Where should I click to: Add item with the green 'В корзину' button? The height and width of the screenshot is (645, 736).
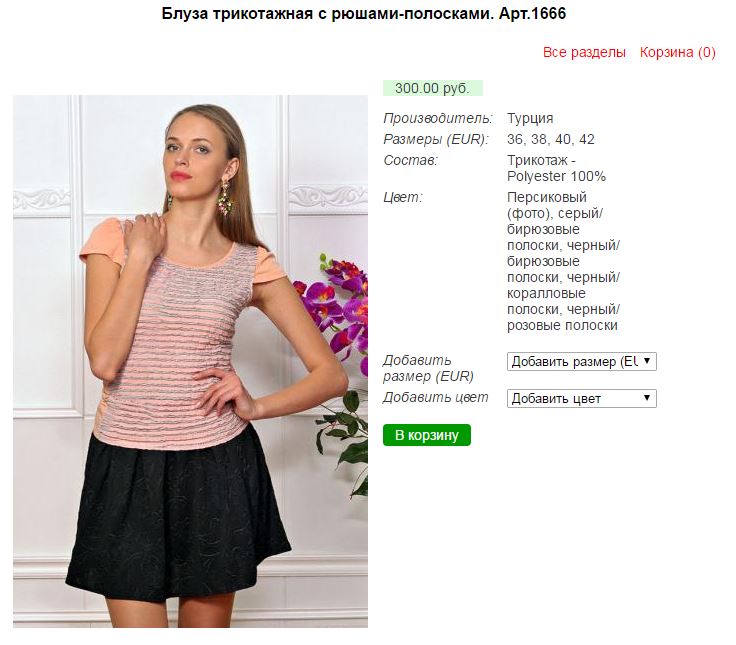click(427, 435)
